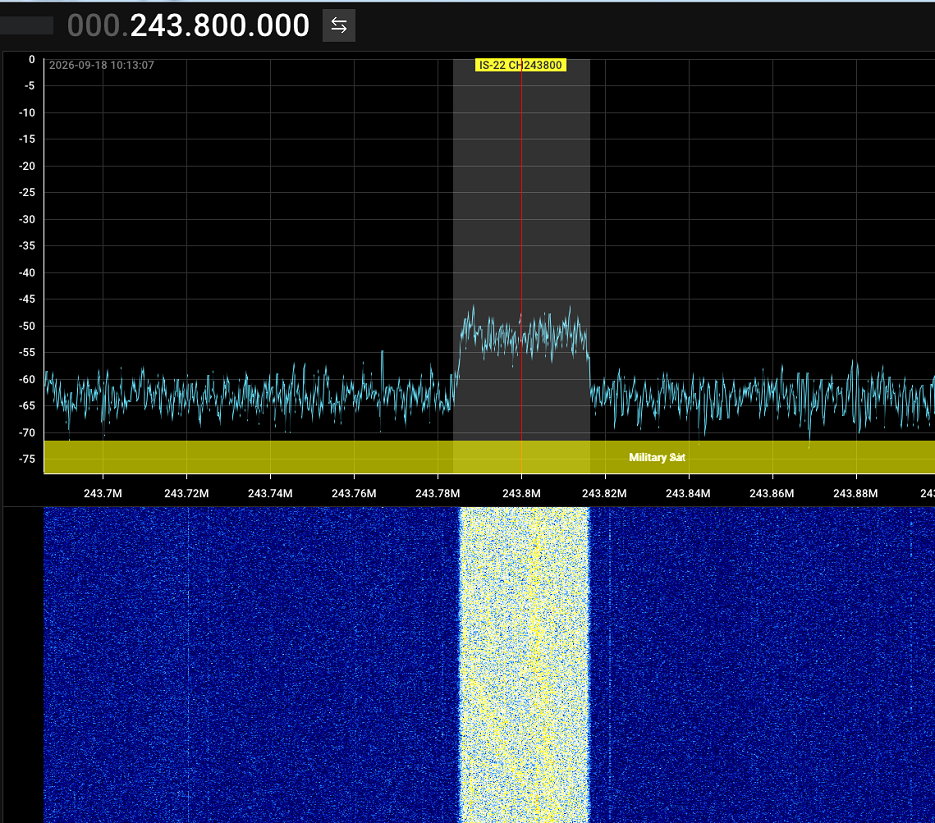Click the 243.86M frequency axis label
The image size is (935, 823).
click(x=772, y=493)
